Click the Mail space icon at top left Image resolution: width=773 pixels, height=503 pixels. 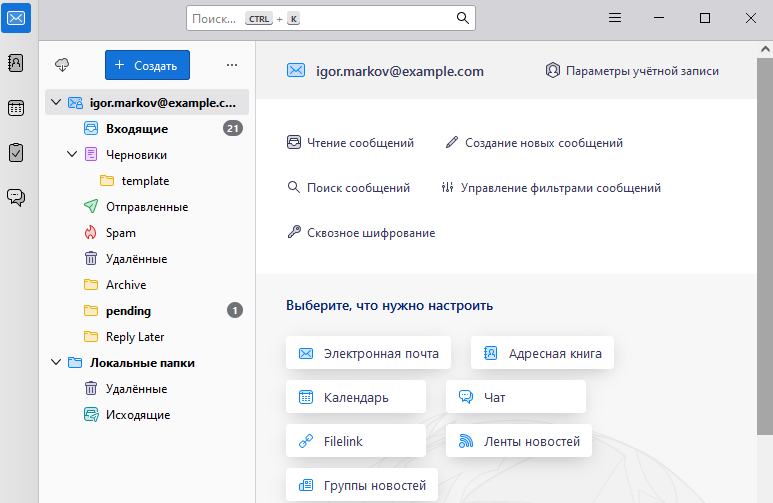(16, 18)
